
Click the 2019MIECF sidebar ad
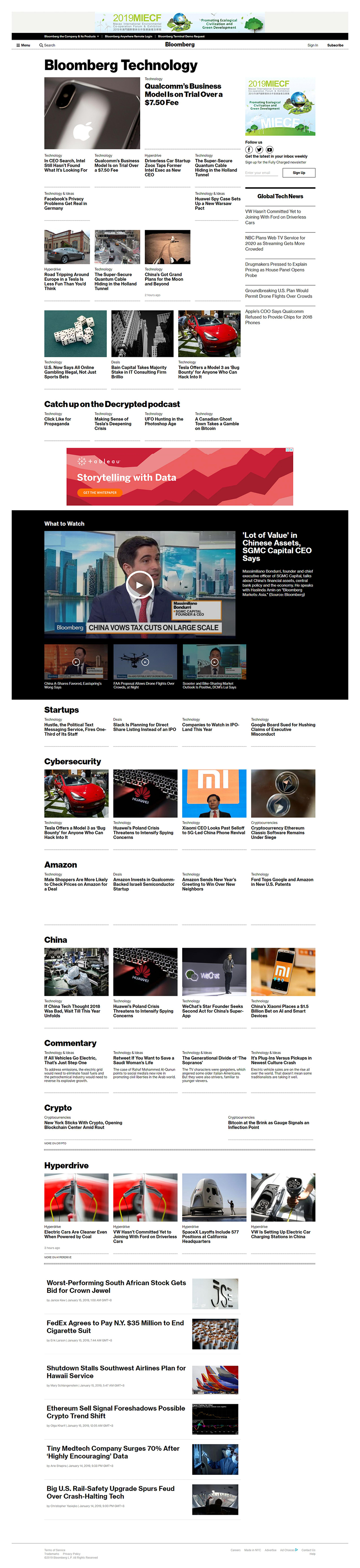(x=280, y=106)
